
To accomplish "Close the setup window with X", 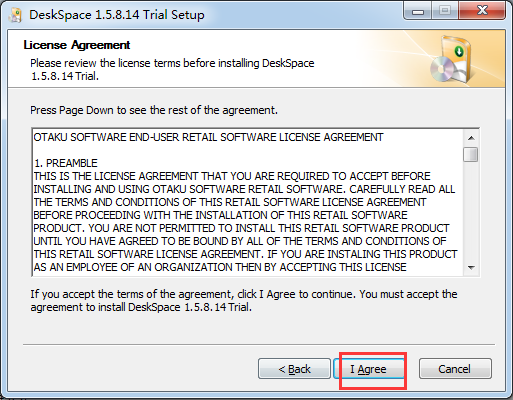I will (482, 11).
